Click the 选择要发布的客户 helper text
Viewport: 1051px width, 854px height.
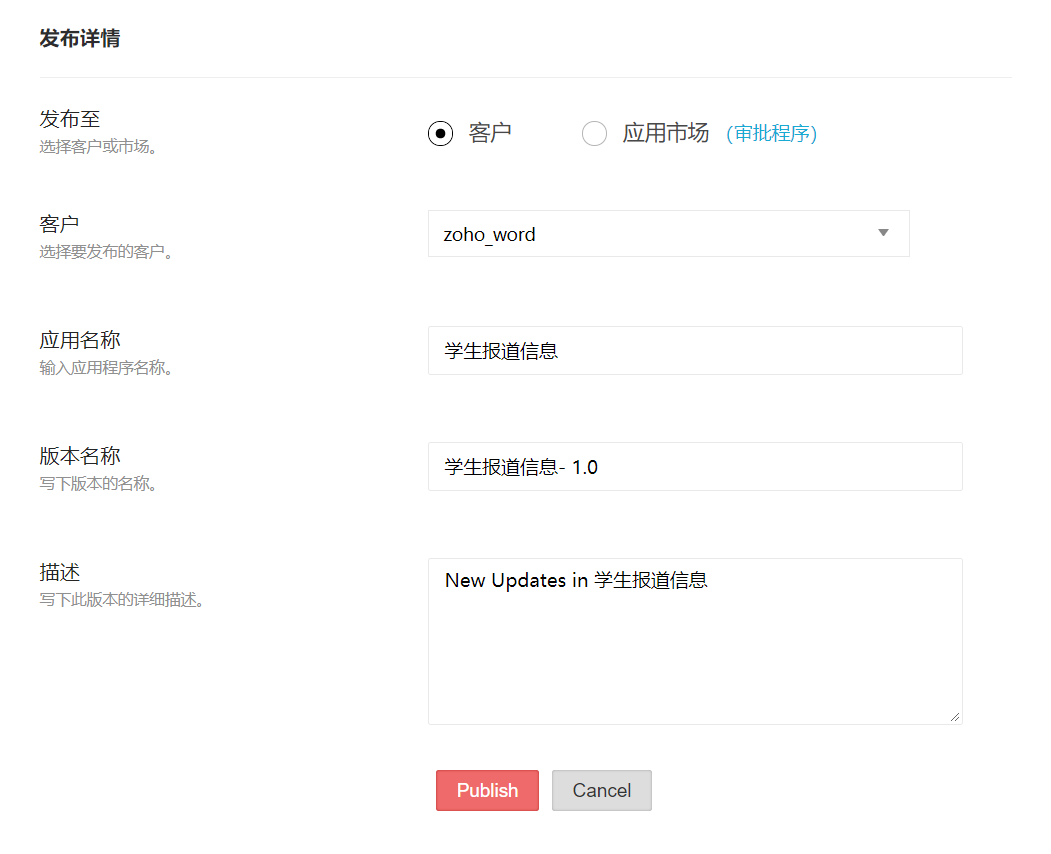click(x=107, y=252)
